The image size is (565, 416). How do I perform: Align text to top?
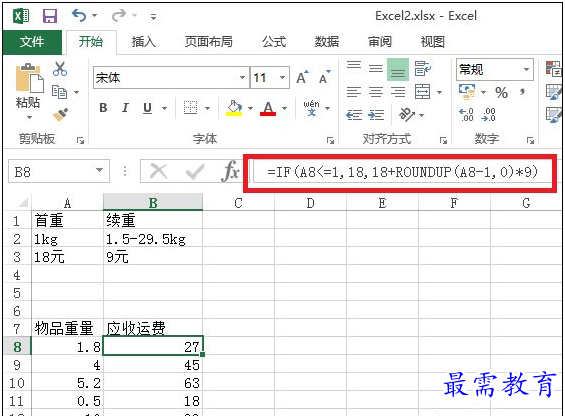click(354, 67)
